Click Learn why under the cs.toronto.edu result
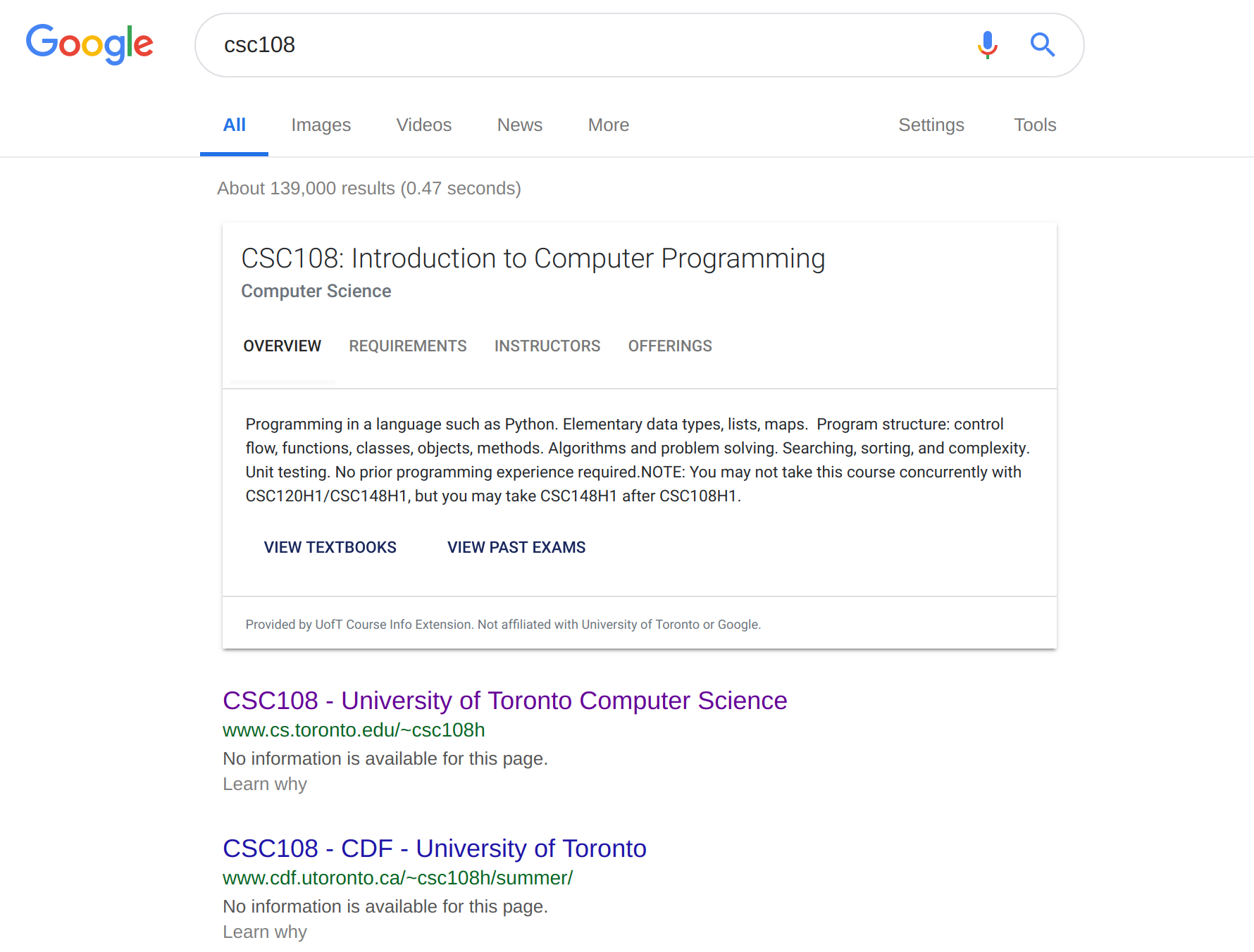This screenshot has height=952, width=1254. point(265,784)
